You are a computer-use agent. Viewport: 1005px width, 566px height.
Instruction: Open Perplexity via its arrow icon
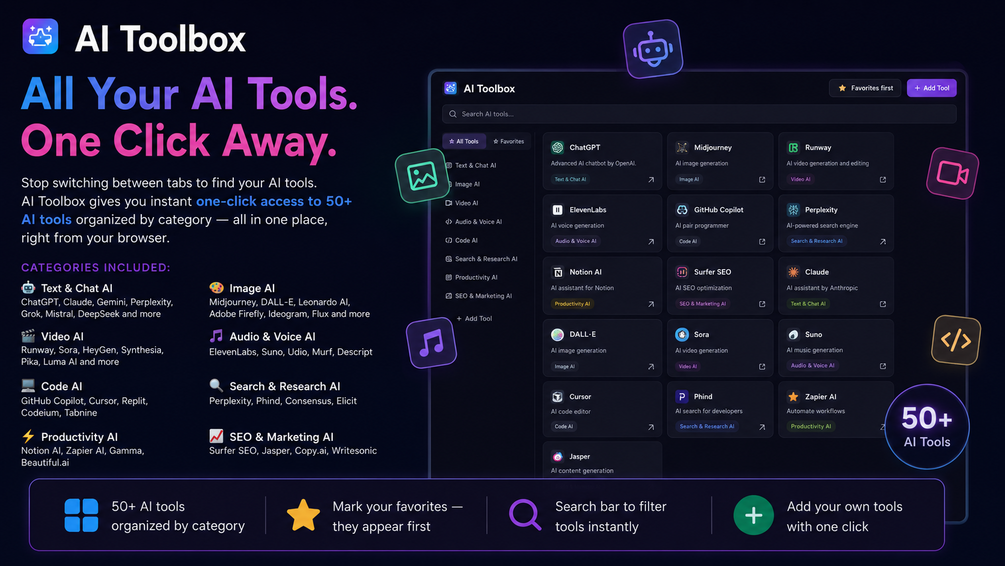pyautogui.click(x=883, y=242)
